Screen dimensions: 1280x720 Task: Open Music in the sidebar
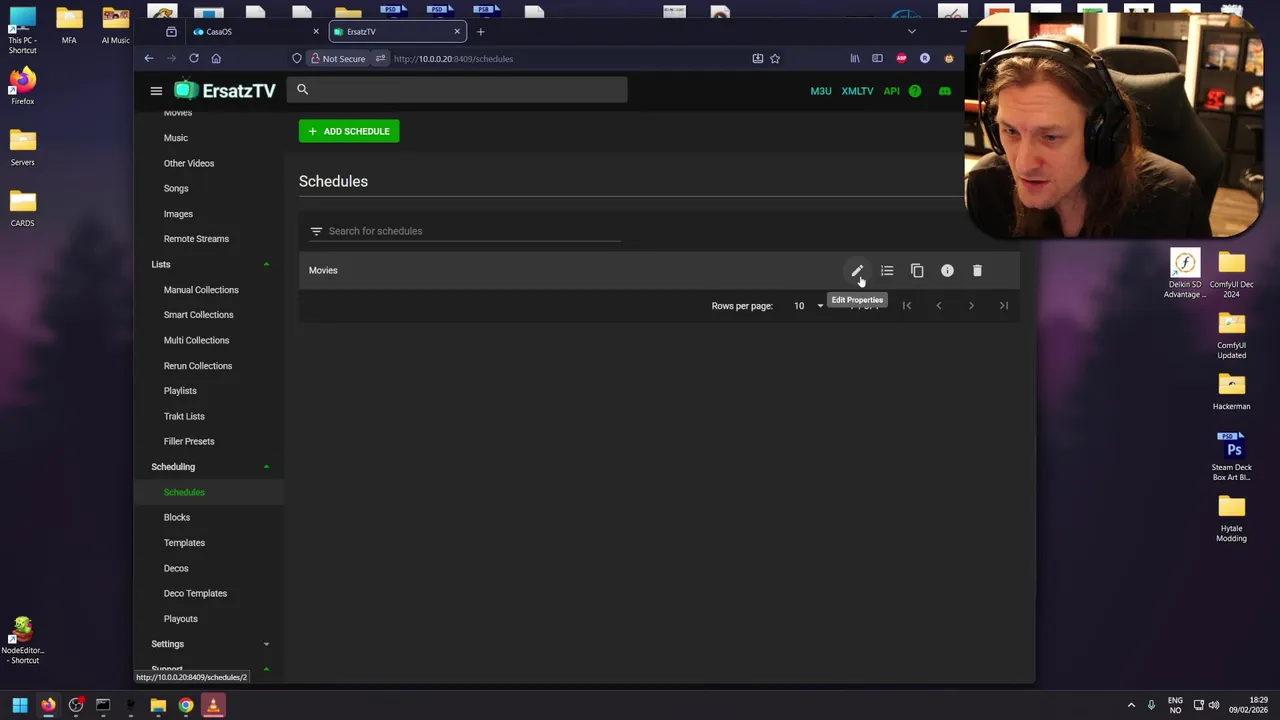(176, 138)
